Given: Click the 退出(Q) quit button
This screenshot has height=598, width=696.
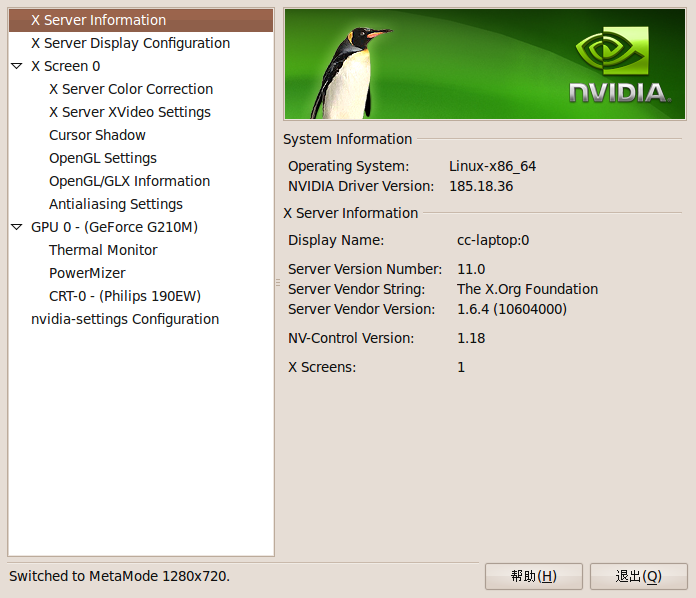Looking at the screenshot, I should [x=638, y=576].
